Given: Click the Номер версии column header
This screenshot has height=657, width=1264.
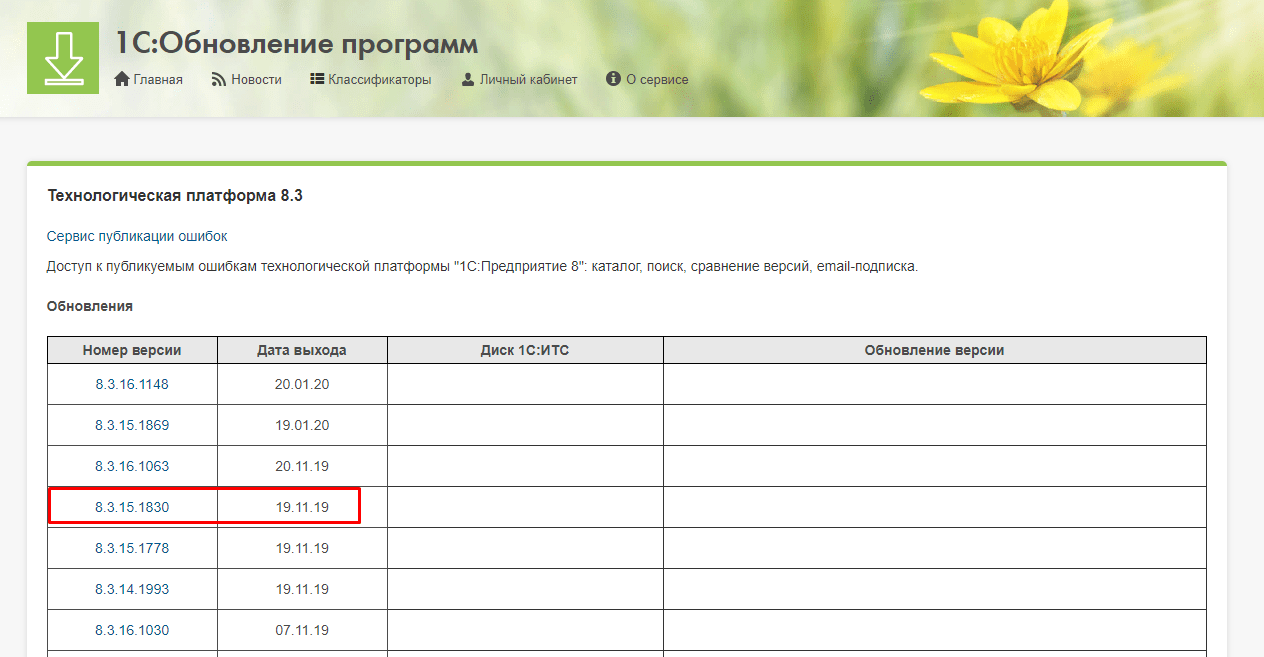Looking at the screenshot, I should 132,350.
